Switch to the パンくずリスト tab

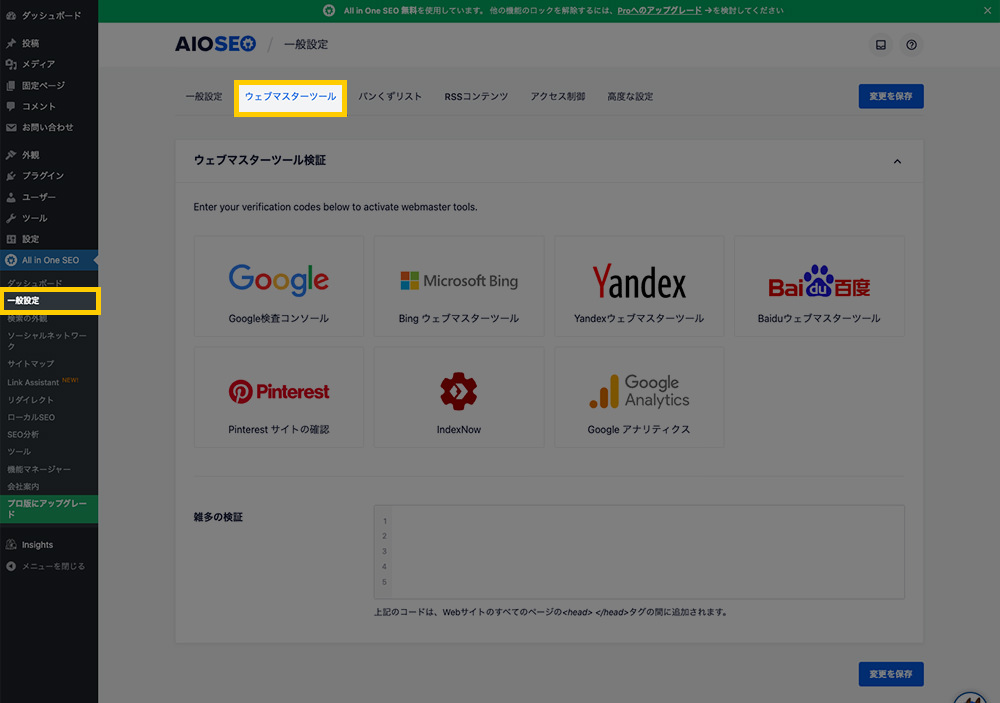390,96
